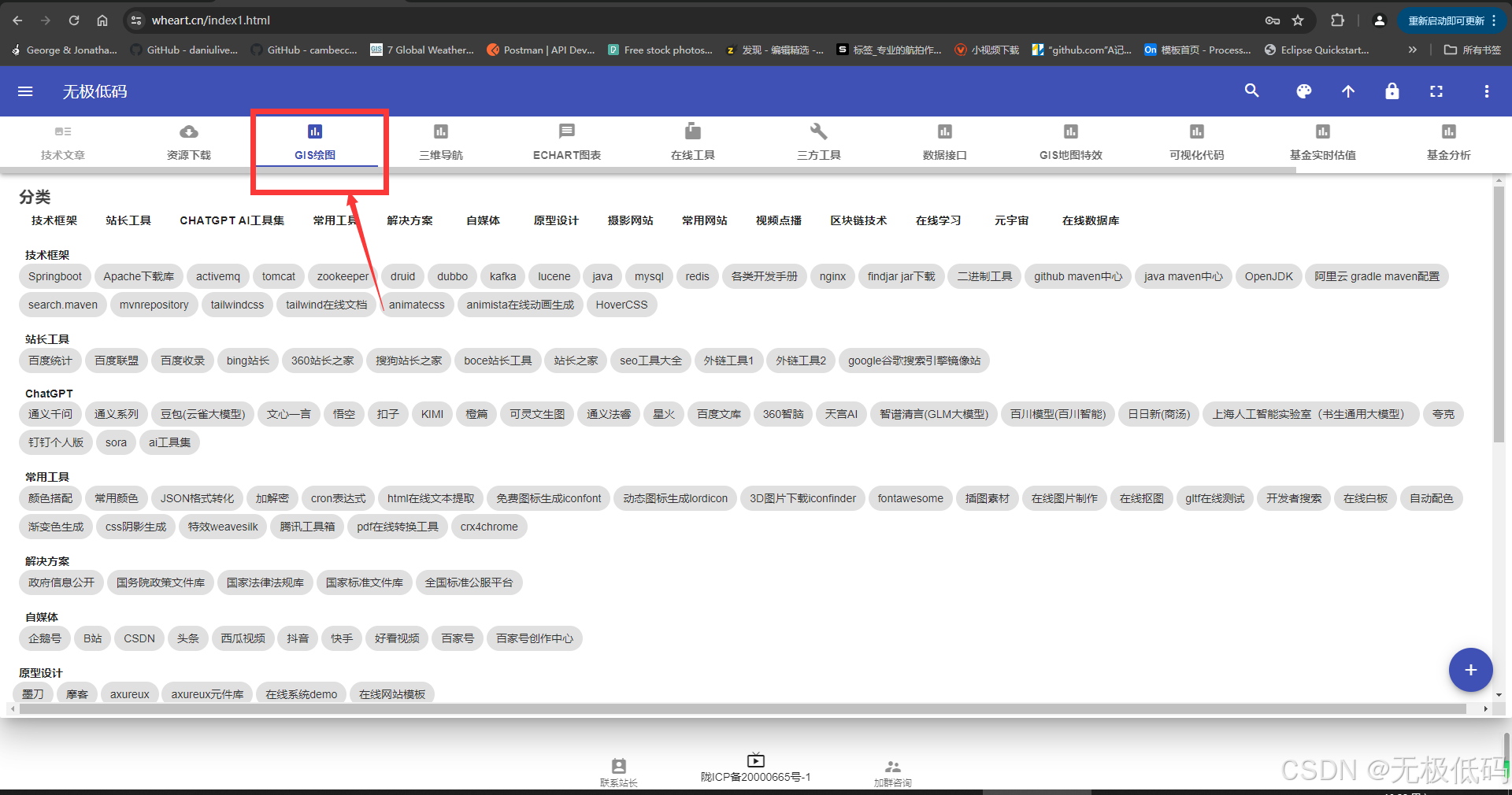Viewport: 1512px width, 795px height.
Task: Open the 通义千问 chip
Action: (50, 414)
